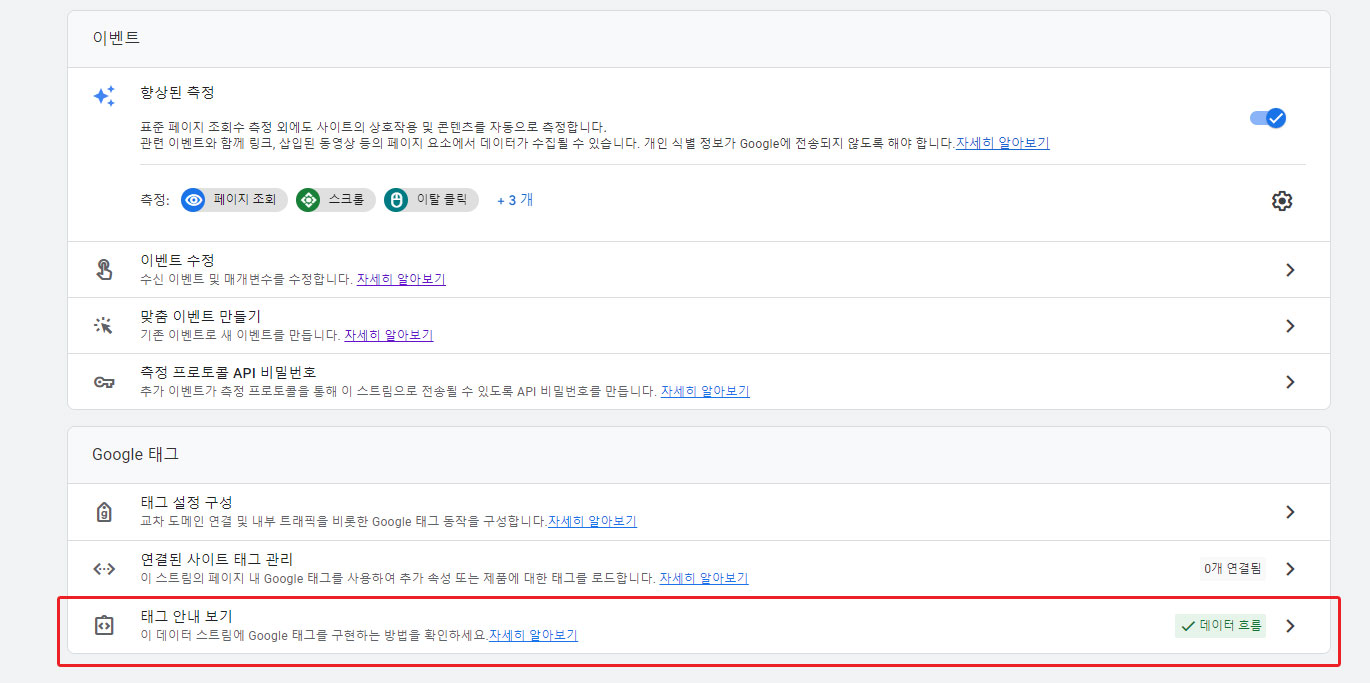The height and width of the screenshot is (683, 1370).
Task: Click the clipboard code icon for 태그 안내 보기
Action: coord(104,625)
